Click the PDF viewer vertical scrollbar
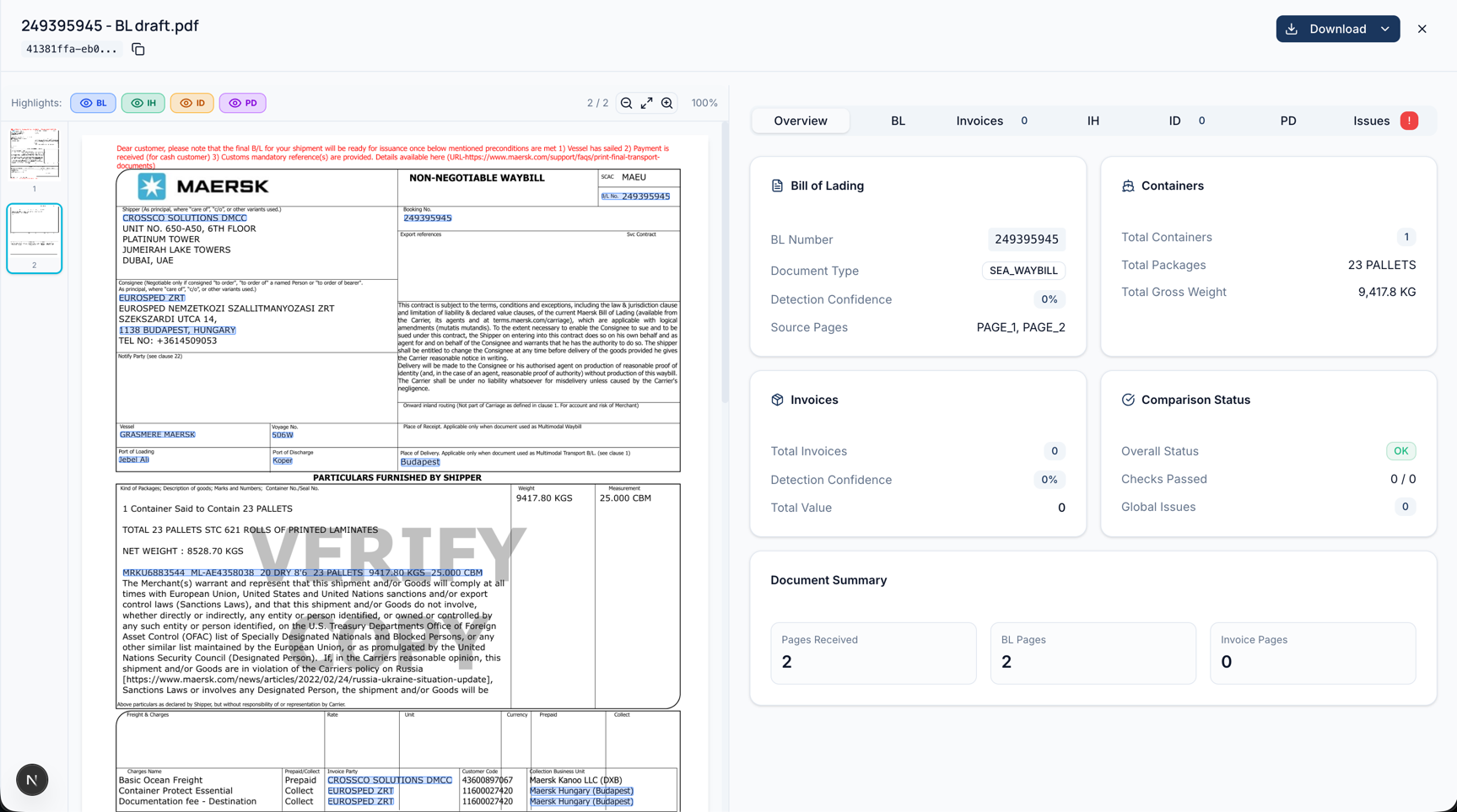 pos(724,261)
